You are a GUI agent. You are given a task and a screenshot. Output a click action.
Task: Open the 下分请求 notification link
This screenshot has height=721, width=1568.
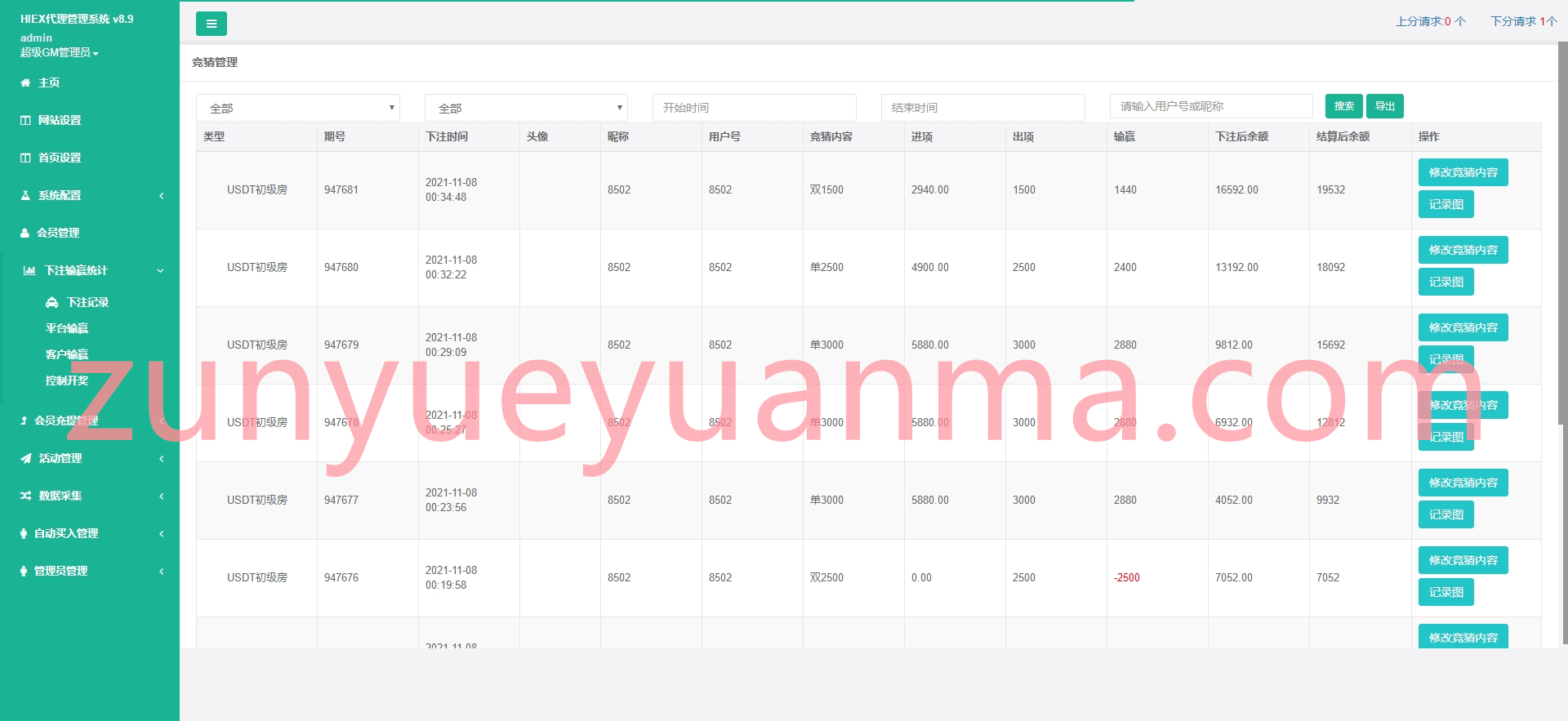click(x=1524, y=21)
